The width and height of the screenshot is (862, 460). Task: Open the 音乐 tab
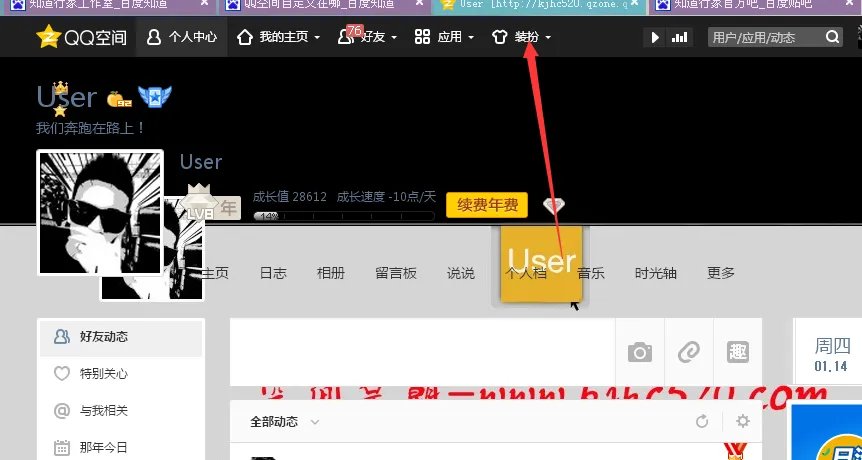[591, 273]
